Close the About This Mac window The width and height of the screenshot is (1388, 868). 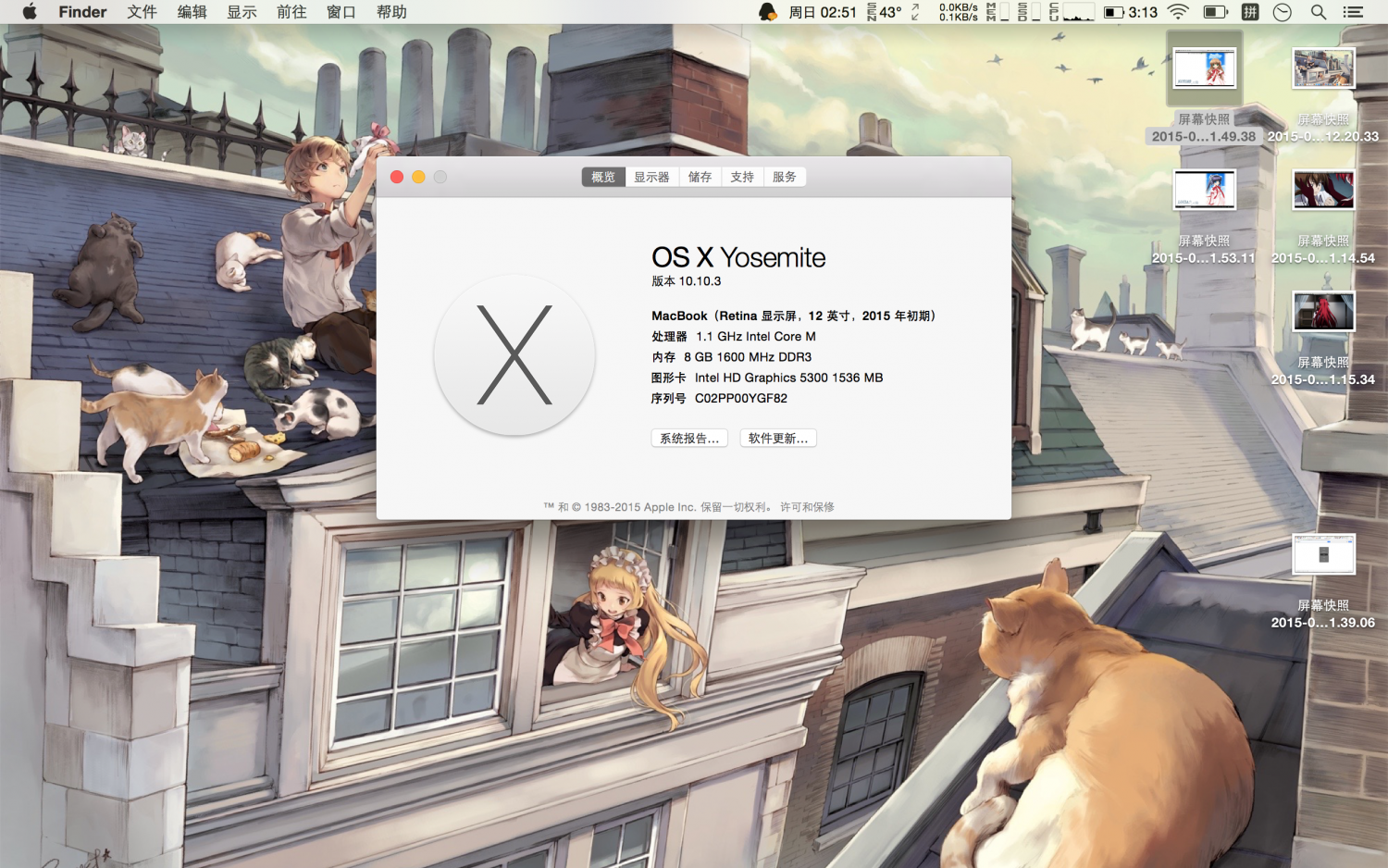tap(397, 177)
